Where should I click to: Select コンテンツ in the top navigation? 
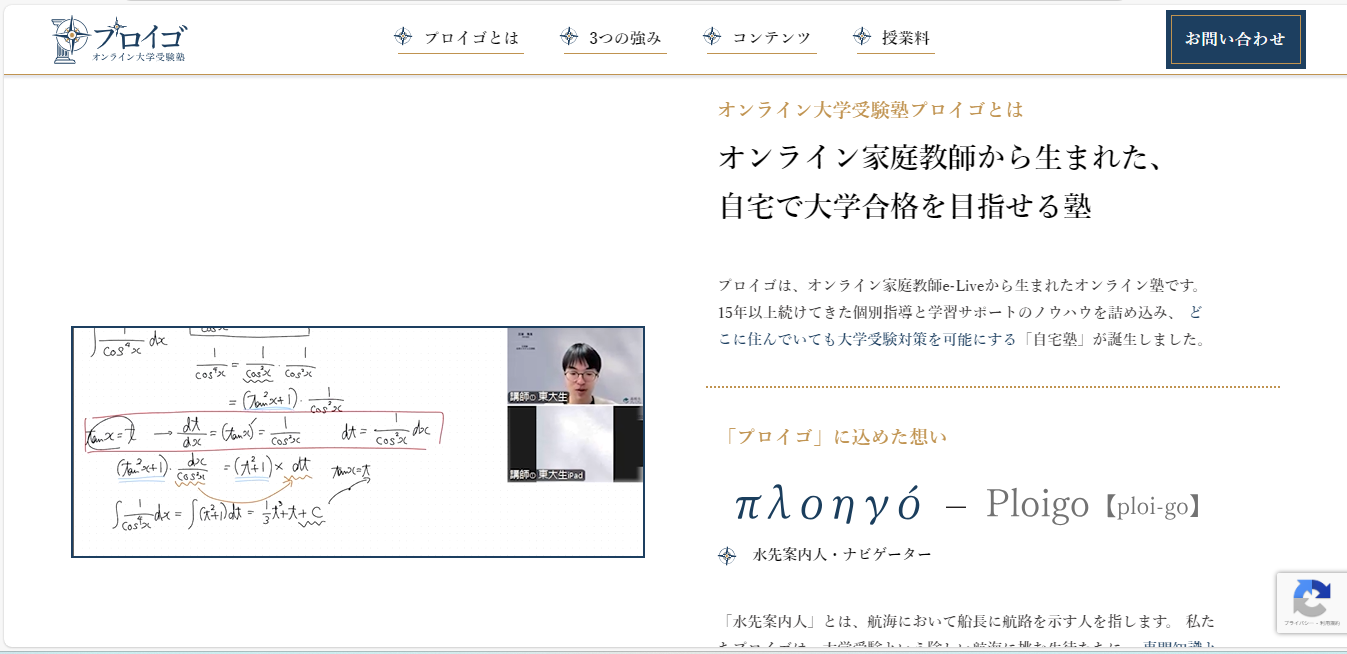pyautogui.click(x=771, y=38)
